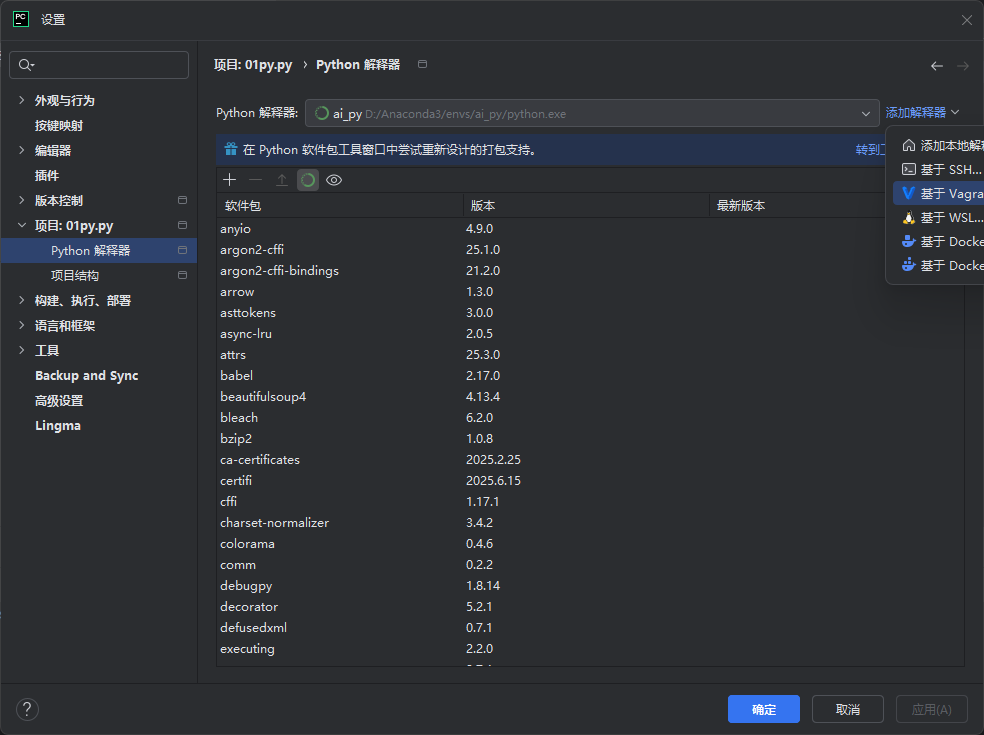Click the green Conda package manager icon

coord(308,180)
